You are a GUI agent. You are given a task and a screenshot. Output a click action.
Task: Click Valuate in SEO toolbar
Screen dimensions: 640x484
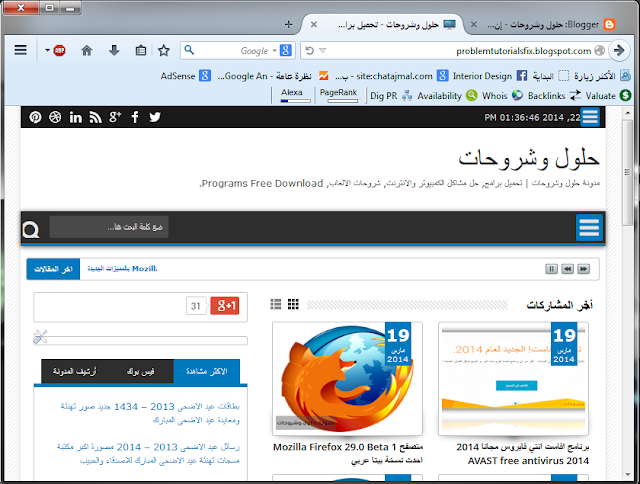tap(608, 96)
